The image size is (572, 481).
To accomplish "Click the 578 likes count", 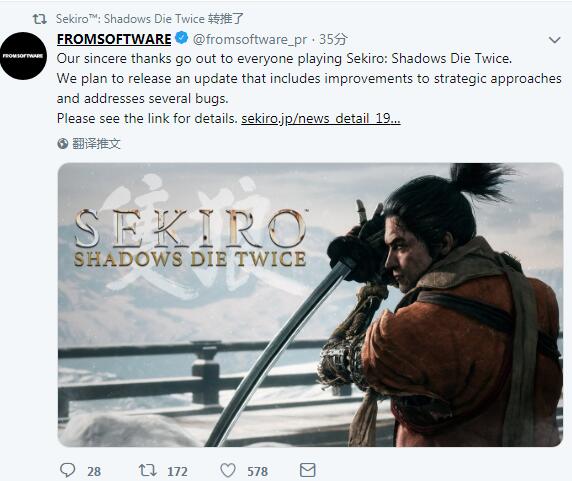I will (x=257, y=472).
